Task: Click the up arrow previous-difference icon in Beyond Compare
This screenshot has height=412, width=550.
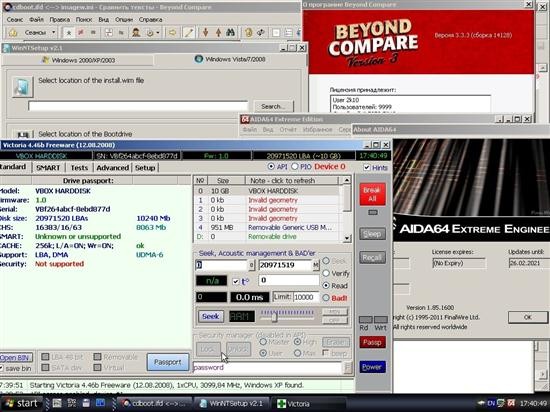Action: pos(218,33)
